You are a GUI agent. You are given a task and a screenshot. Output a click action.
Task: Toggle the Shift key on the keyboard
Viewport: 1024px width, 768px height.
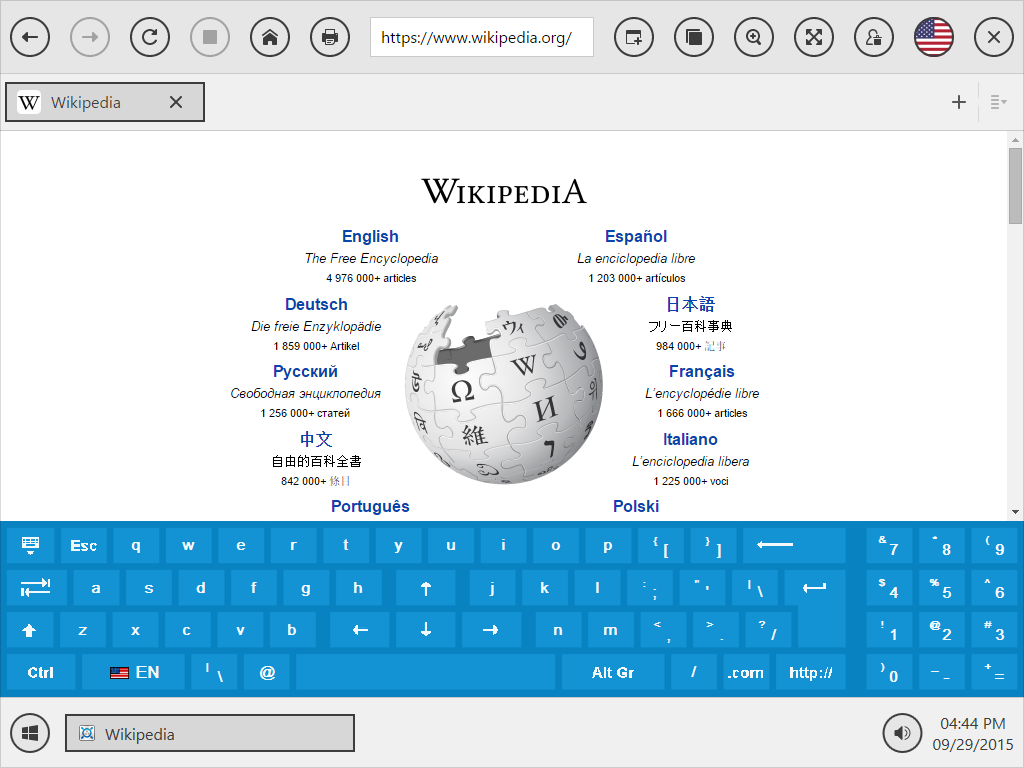coord(30,631)
